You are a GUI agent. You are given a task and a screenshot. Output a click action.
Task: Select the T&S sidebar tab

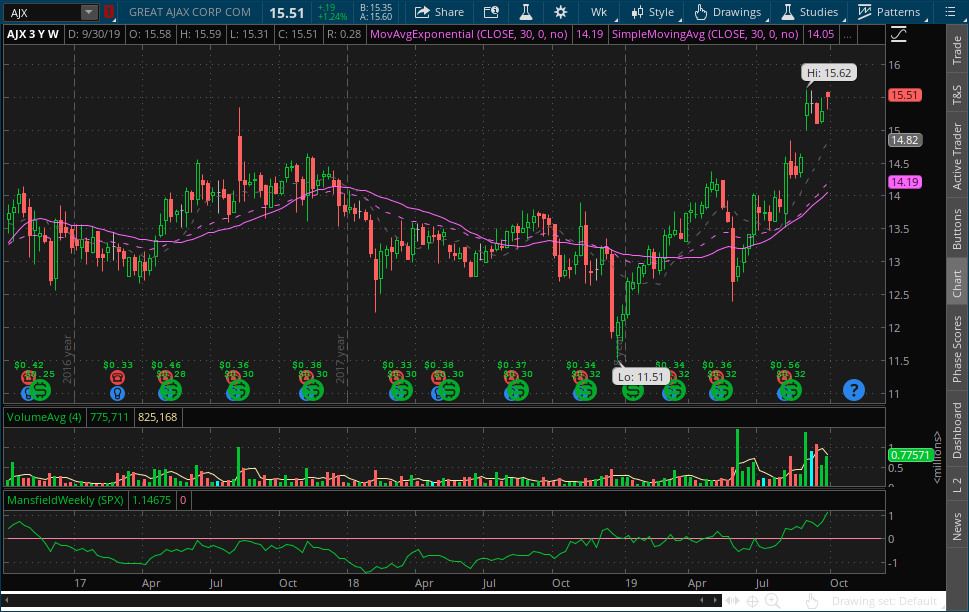(x=957, y=95)
